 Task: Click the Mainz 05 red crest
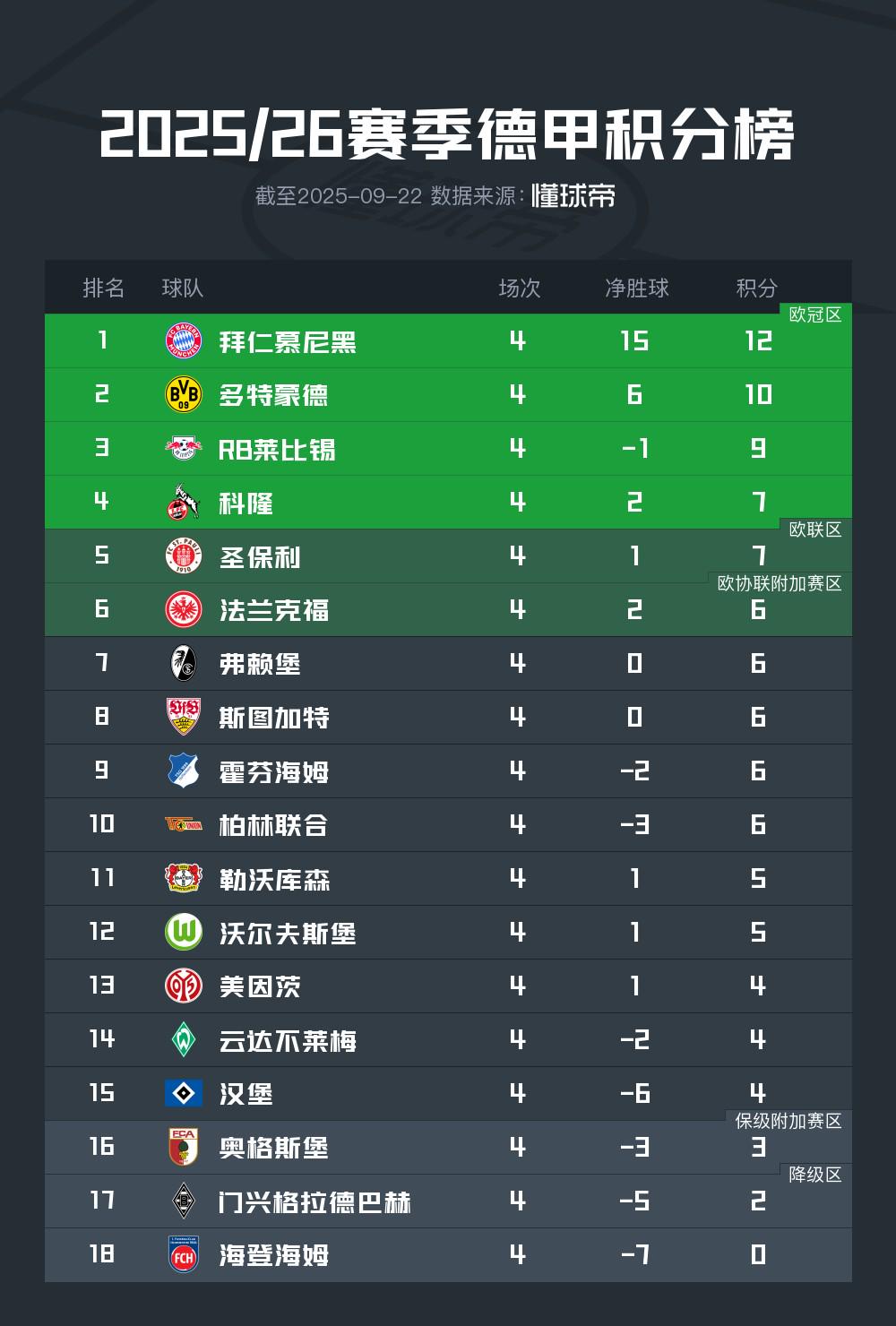coord(184,986)
